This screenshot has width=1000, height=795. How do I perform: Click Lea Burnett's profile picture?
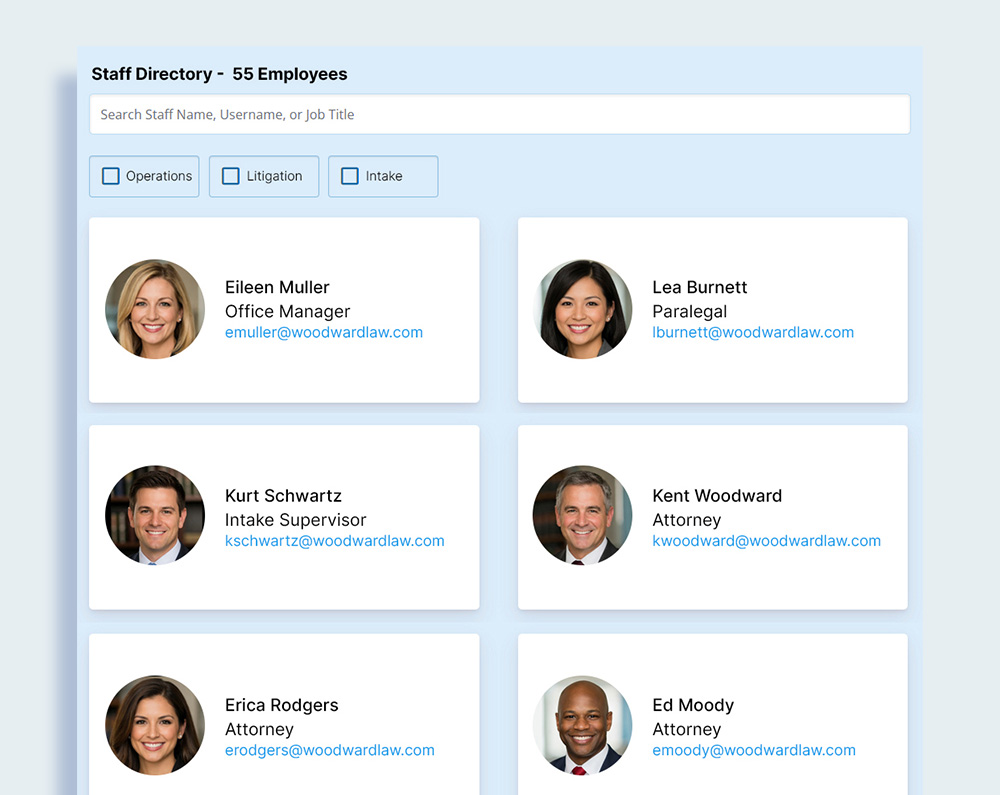tap(582, 309)
